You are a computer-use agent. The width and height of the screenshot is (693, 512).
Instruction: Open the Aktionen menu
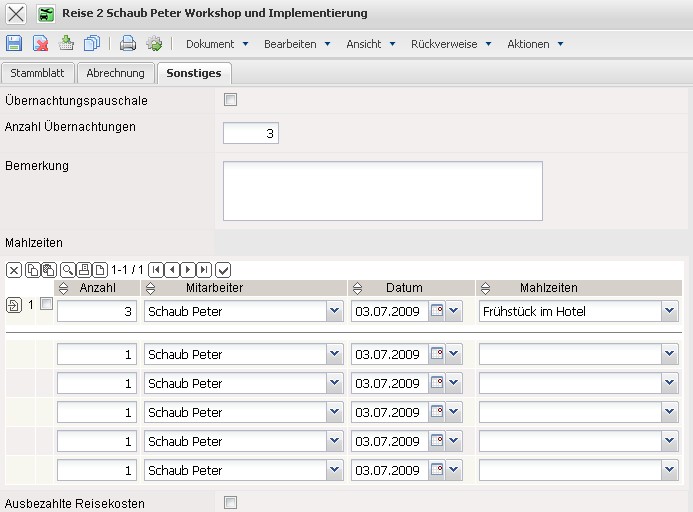[x=535, y=44]
